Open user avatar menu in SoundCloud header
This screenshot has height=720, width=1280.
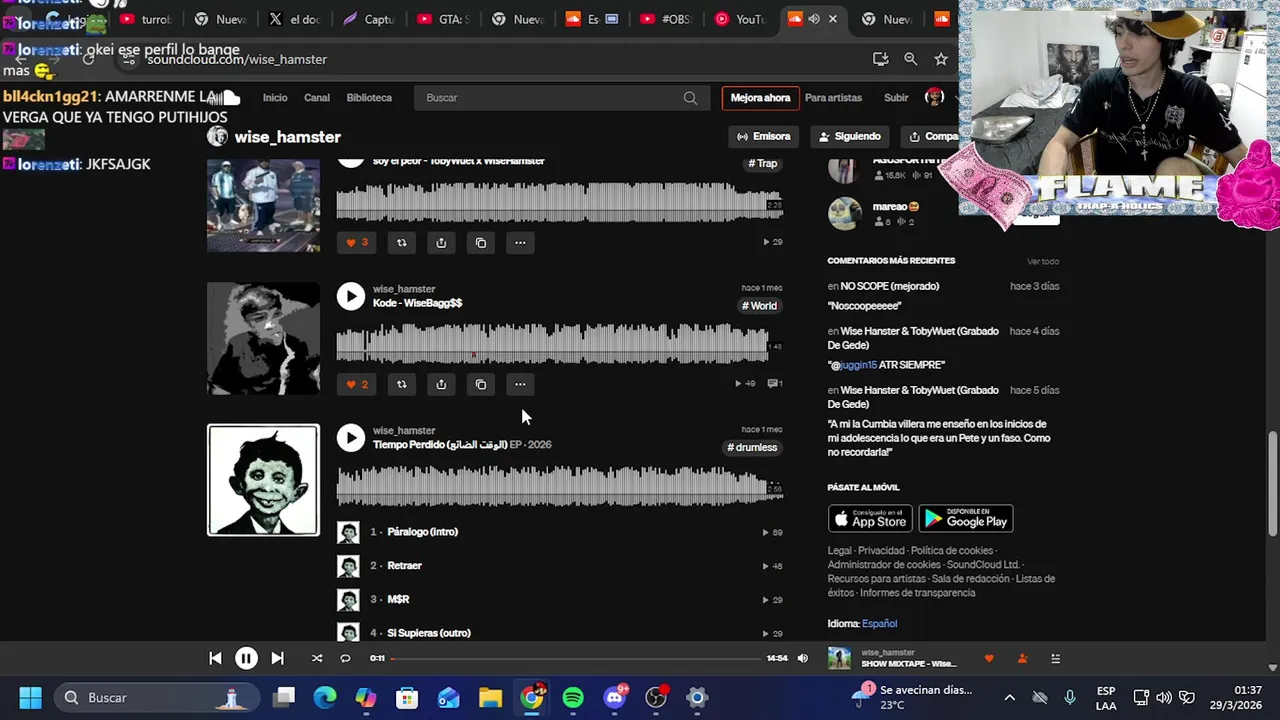pos(935,97)
